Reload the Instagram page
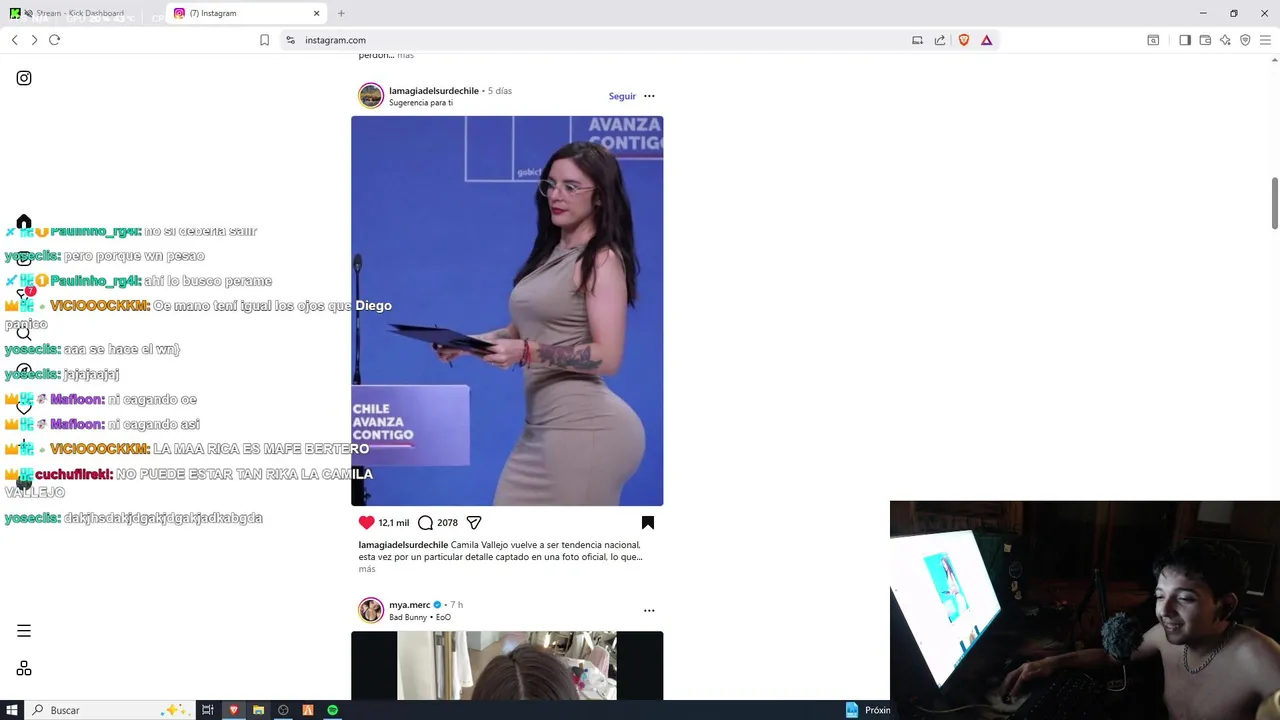This screenshot has height=720, width=1280. coord(54,40)
